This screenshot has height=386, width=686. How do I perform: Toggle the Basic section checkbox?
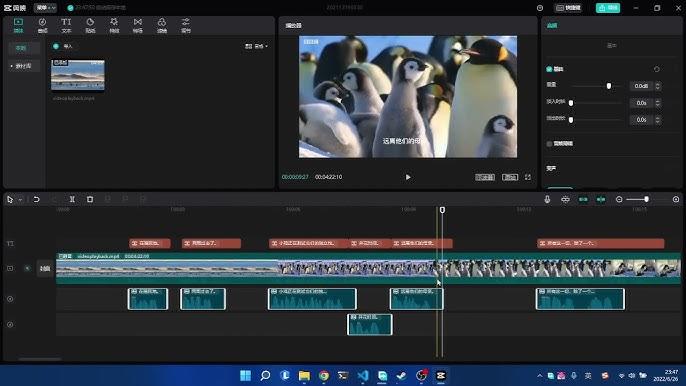pyautogui.click(x=549, y=69)
